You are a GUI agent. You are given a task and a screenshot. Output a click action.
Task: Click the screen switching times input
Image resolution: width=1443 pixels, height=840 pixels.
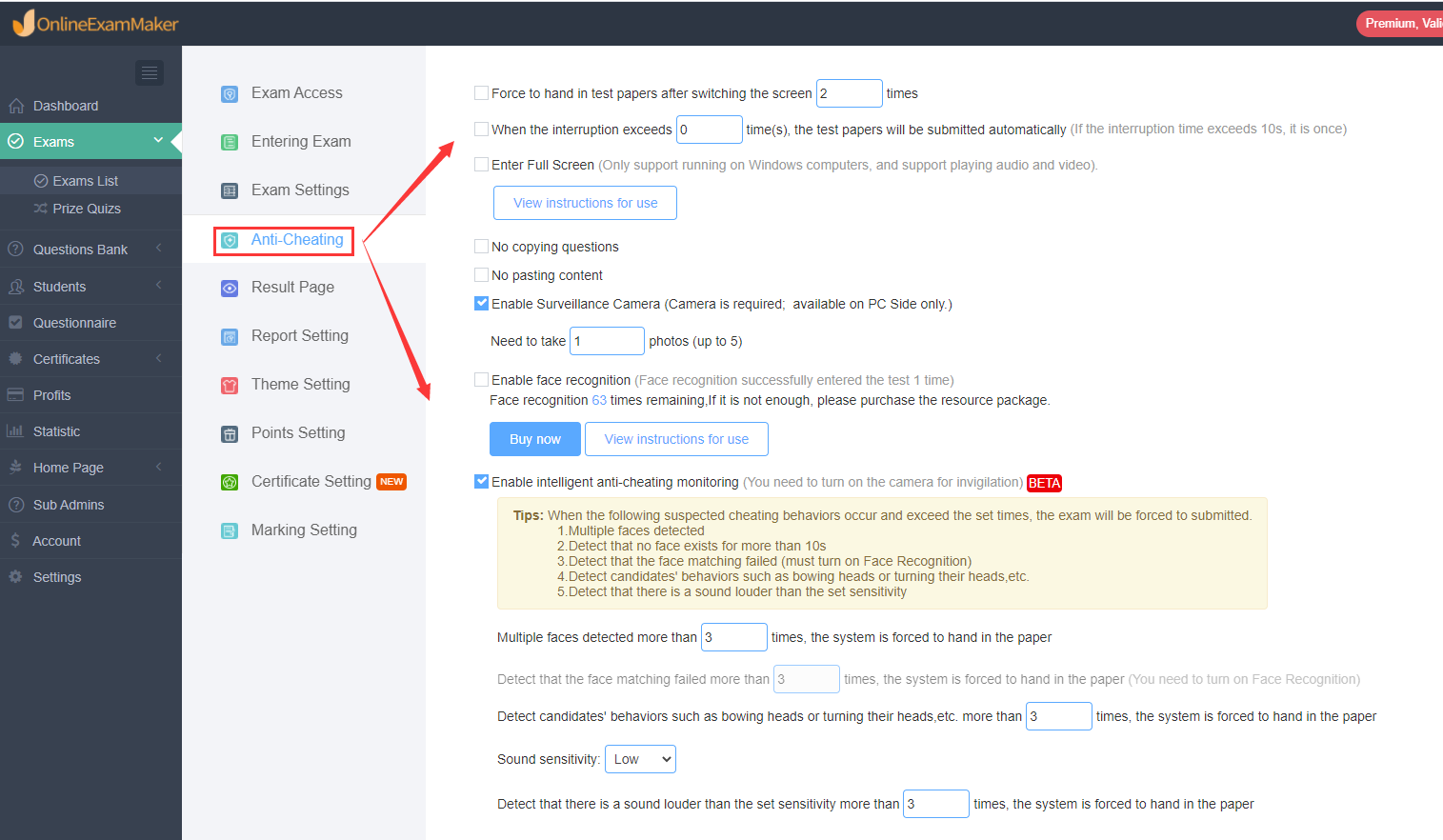pos(850,93)
